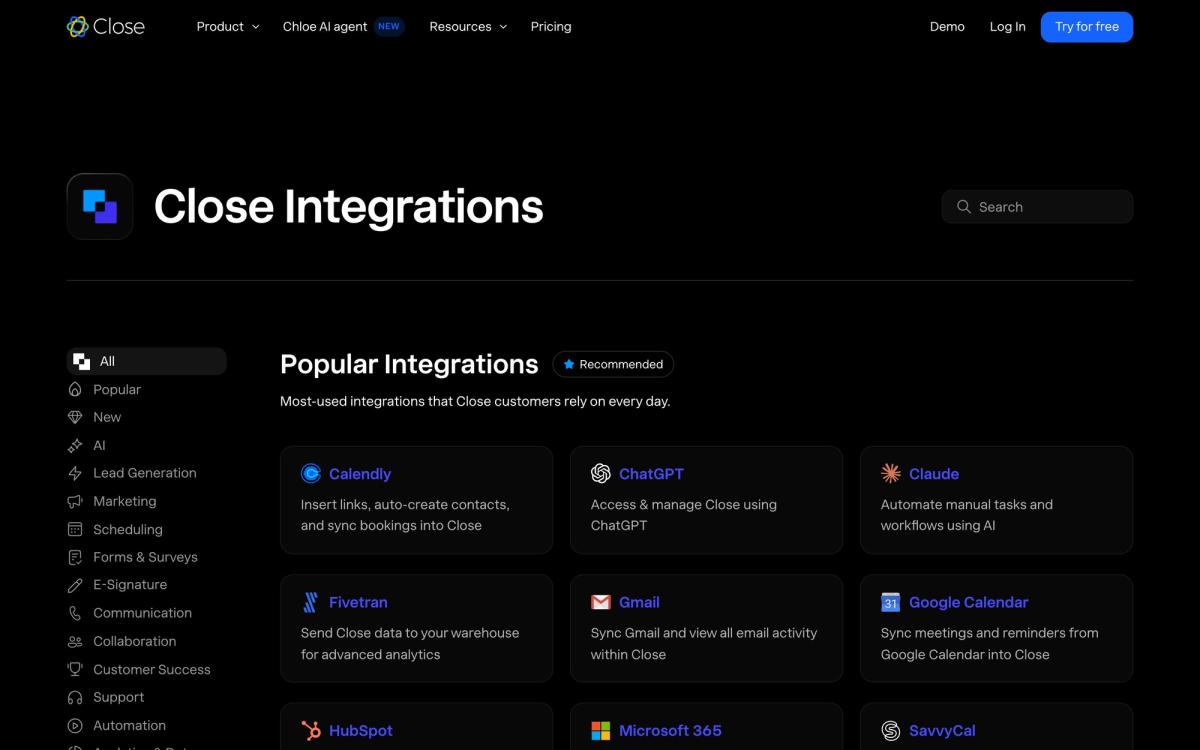This screenshot has width=1200, height=750.
Task: Click the Microsoft 365 logo icon
Action: [601, 731]
